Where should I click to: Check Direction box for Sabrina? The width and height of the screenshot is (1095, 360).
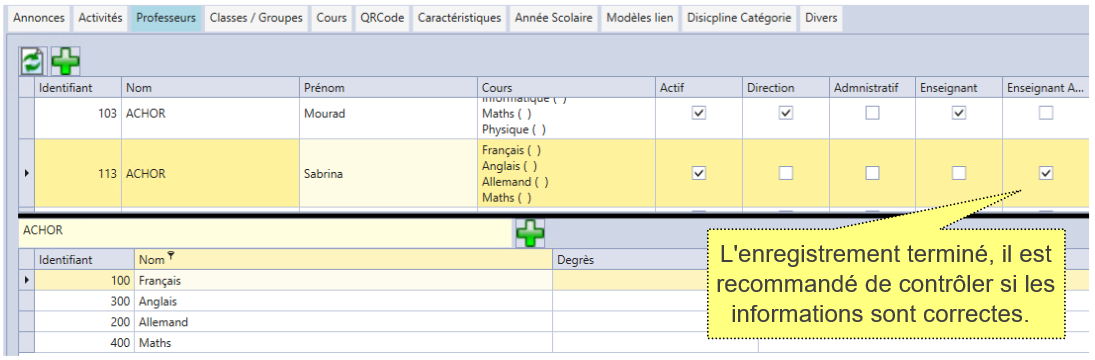(786, 173)
